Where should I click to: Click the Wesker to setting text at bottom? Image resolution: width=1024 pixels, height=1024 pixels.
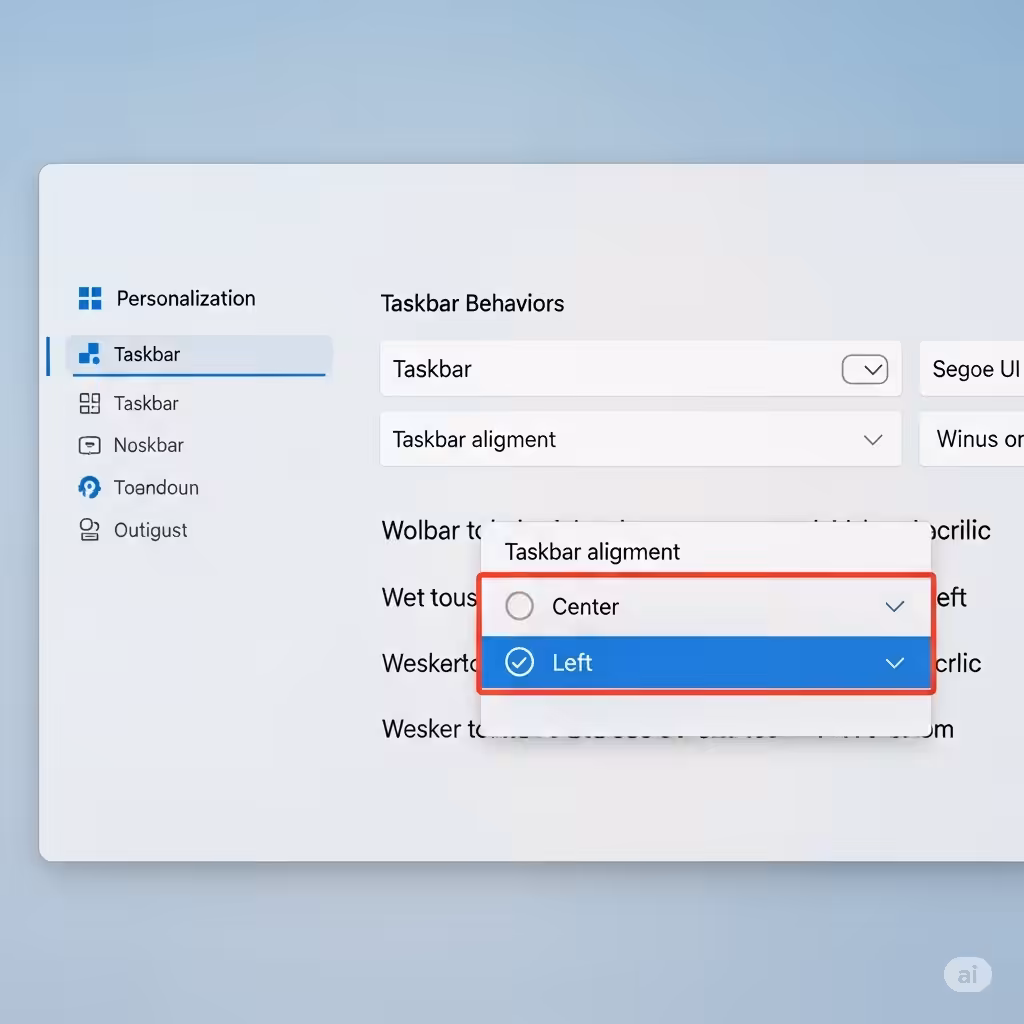pos(432,729)
